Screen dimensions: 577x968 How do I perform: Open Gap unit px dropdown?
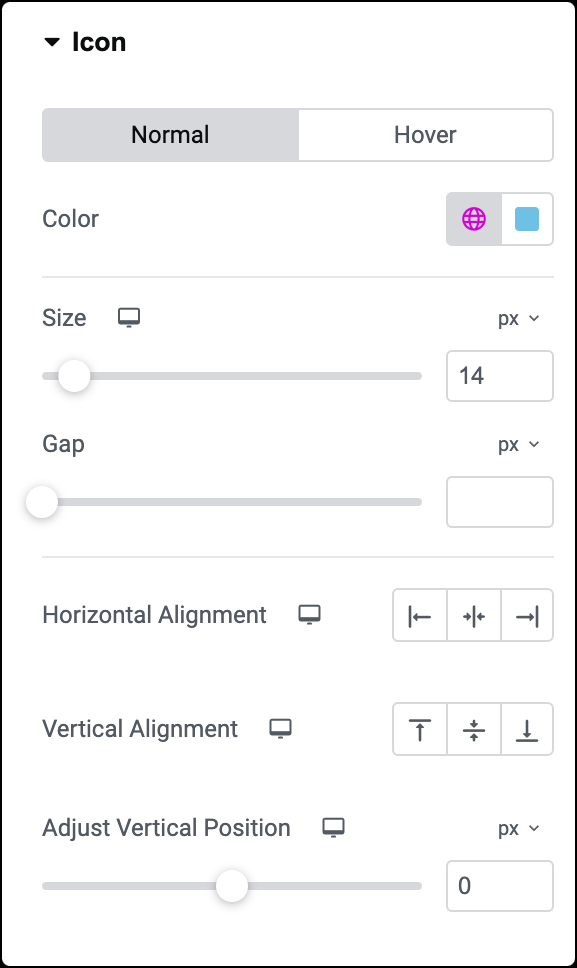point(519,444)
